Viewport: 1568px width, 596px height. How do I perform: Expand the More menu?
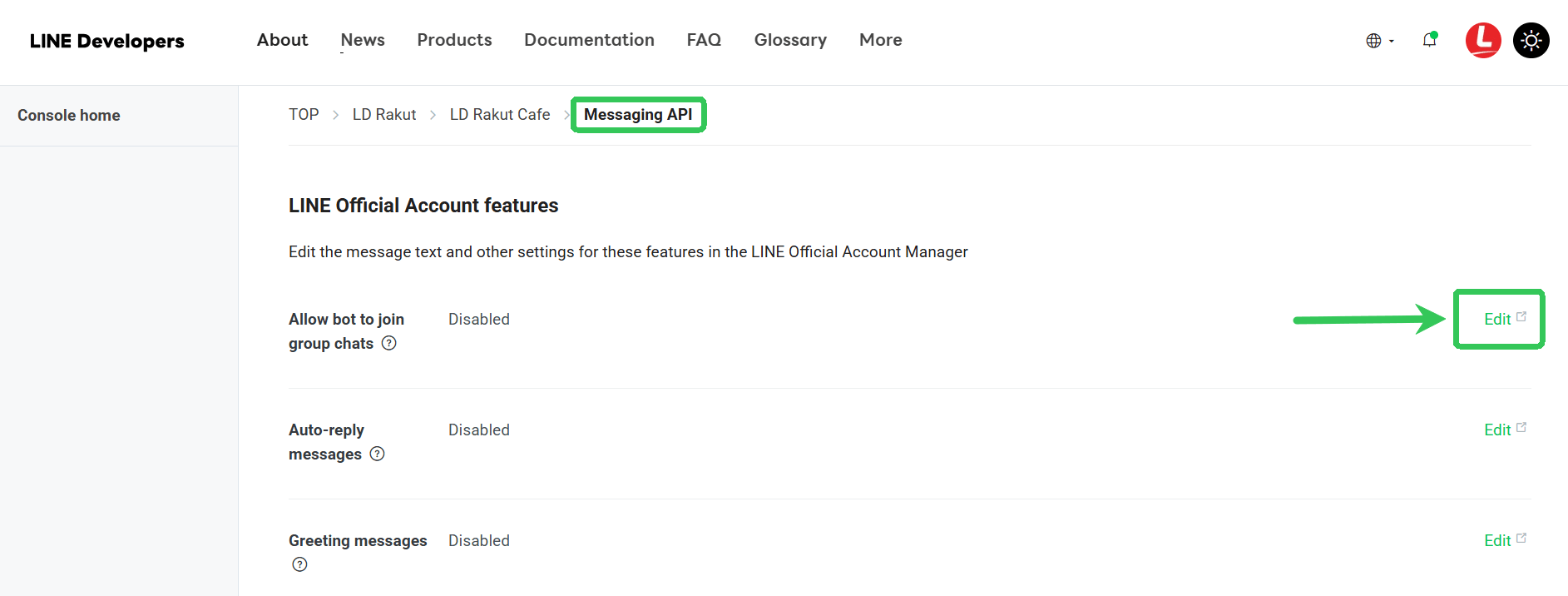[881, 40]
